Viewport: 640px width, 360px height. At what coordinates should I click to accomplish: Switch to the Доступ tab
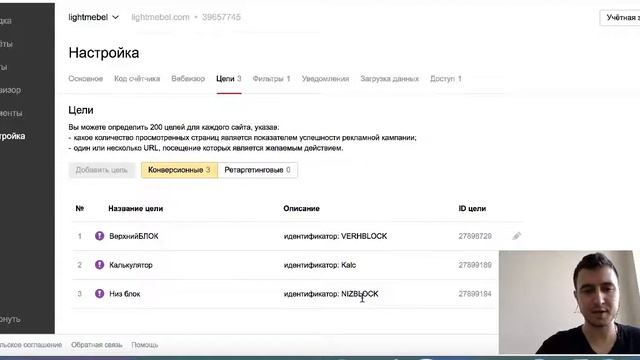[445, 78]
